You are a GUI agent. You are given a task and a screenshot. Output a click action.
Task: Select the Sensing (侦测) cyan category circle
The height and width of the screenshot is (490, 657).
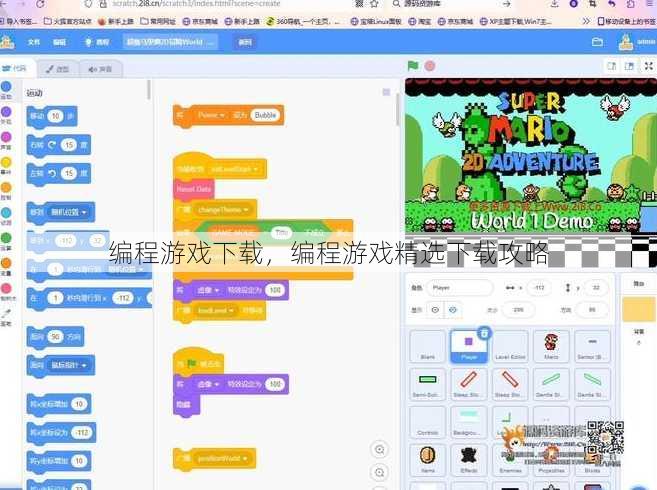pyautogui.click(x=6, y=213)
